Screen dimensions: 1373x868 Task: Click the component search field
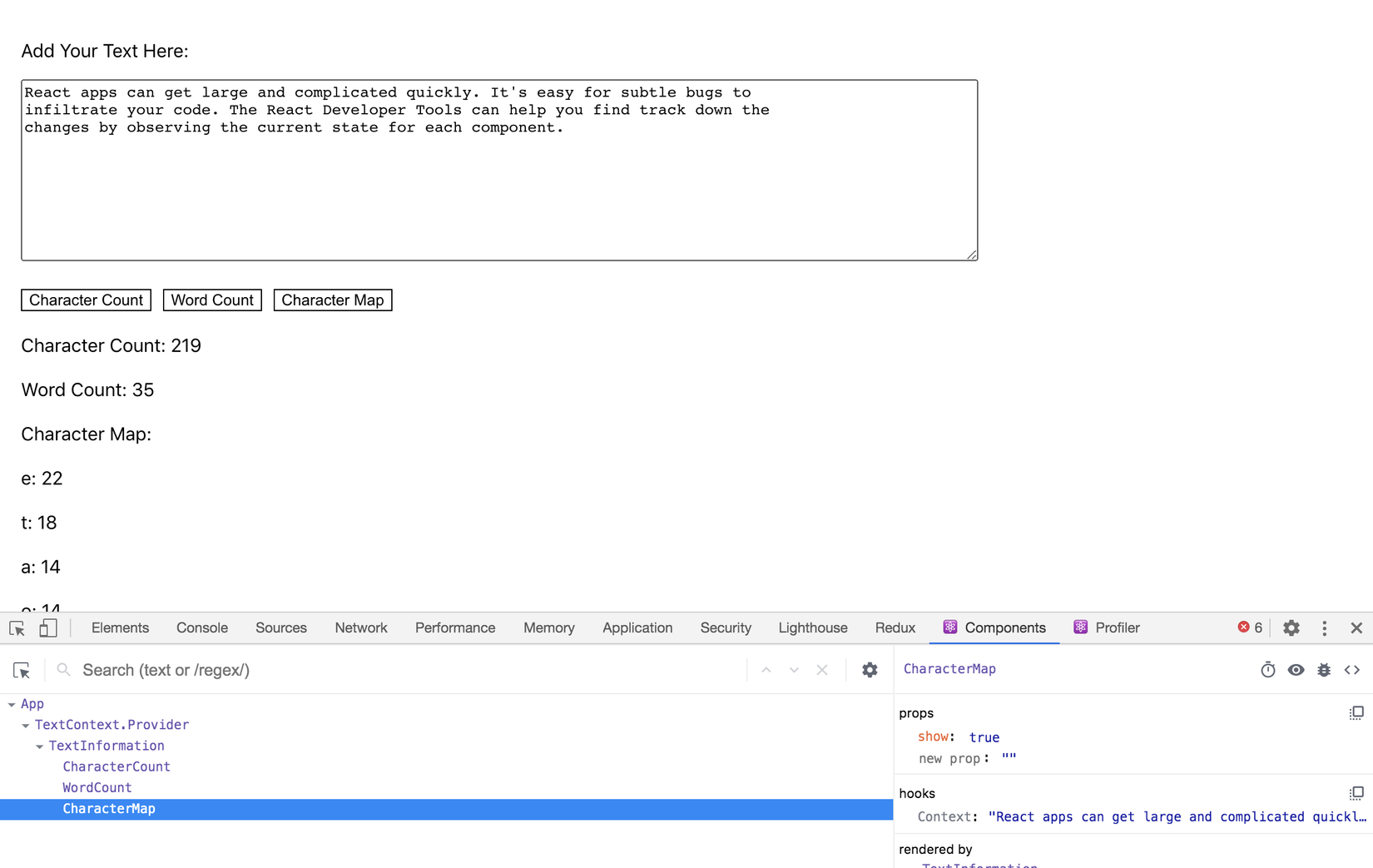click(408, 670)
